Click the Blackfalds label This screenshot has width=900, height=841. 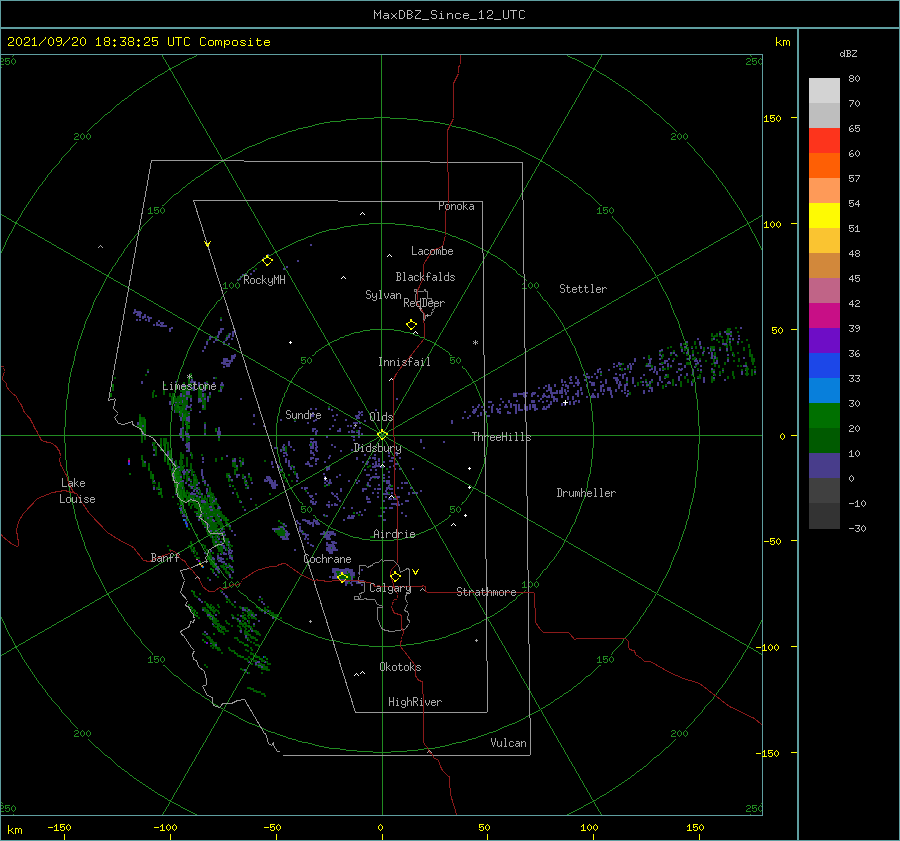click(x=425, y=277)
